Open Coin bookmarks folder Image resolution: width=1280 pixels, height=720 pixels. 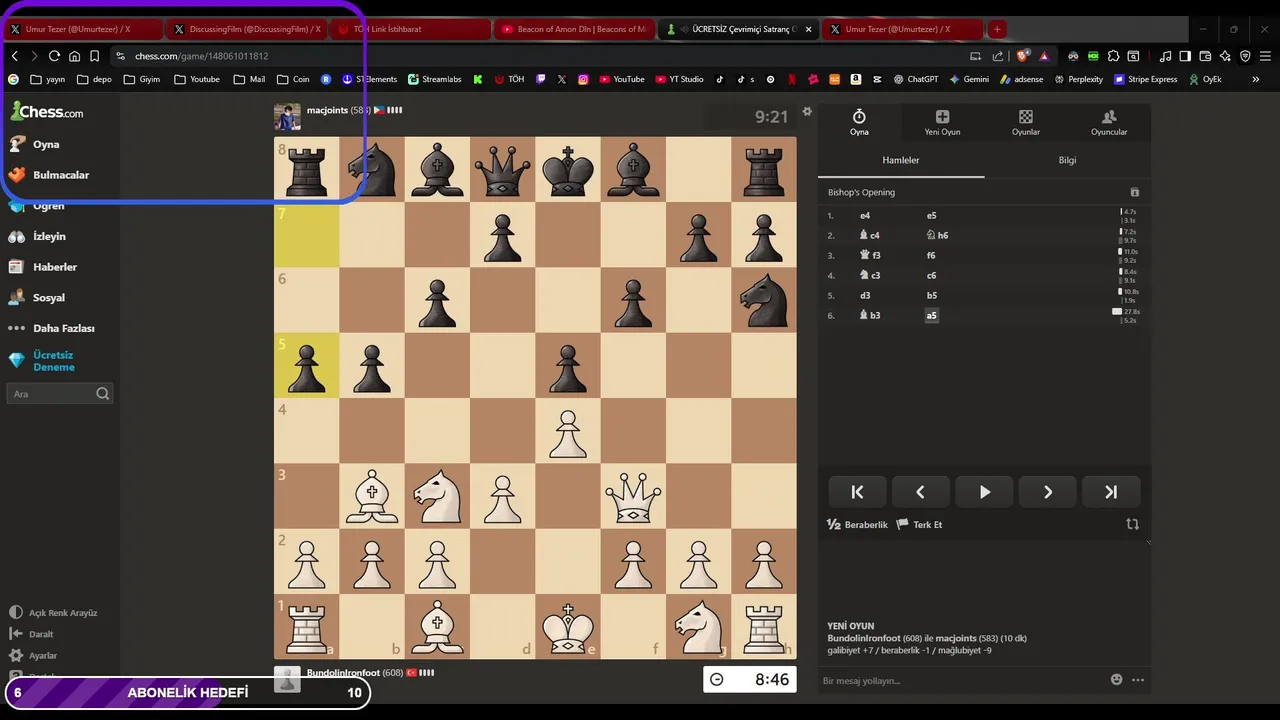pos(293,79)
